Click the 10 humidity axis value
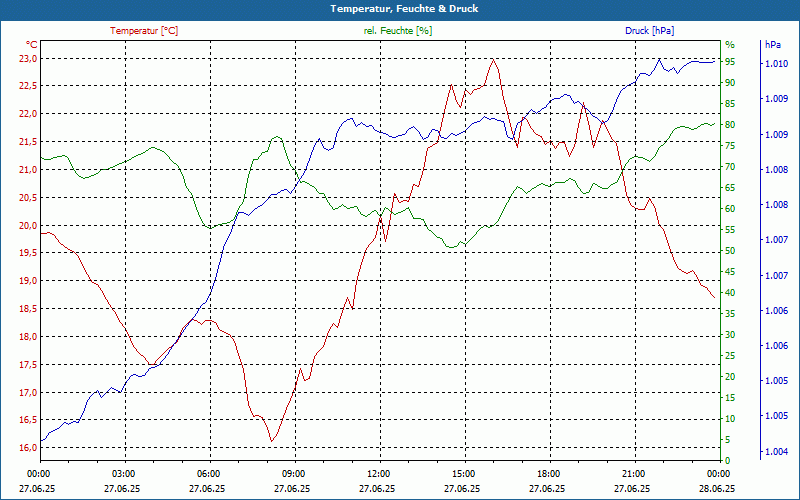Screen dimensions: 800x500 (x=730, y=419)
